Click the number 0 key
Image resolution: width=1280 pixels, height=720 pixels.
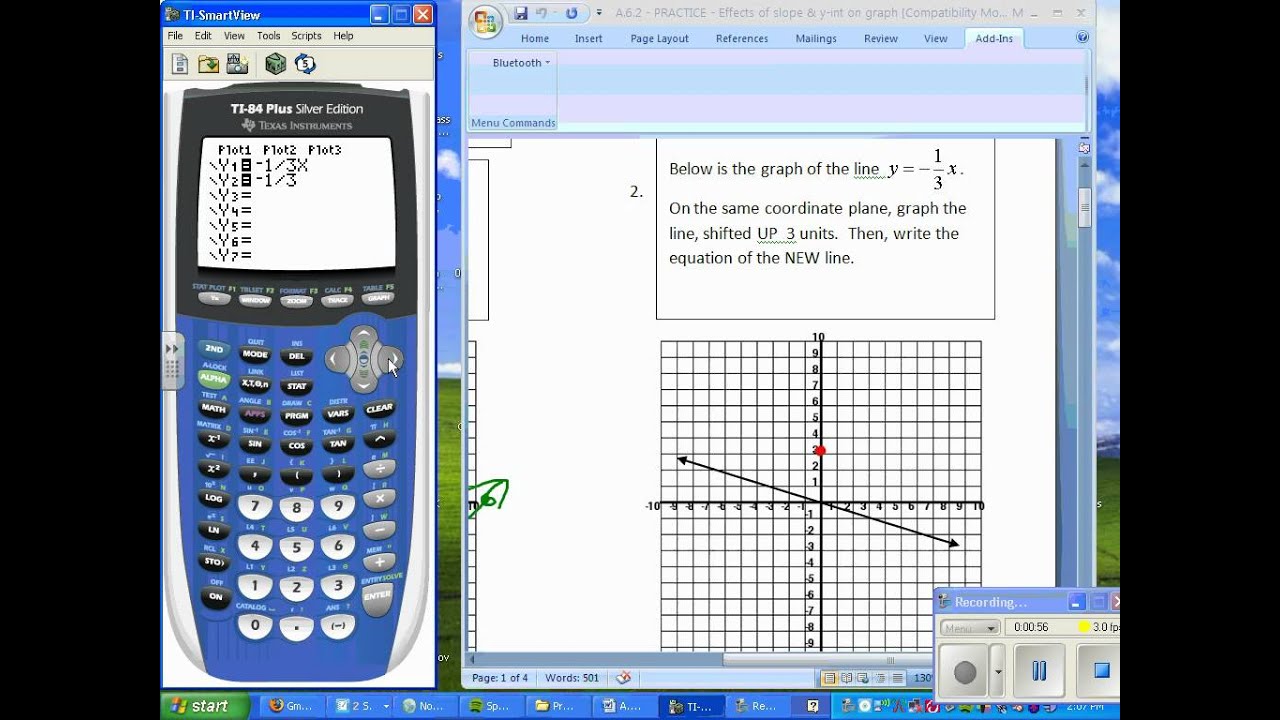coord(255,625)
